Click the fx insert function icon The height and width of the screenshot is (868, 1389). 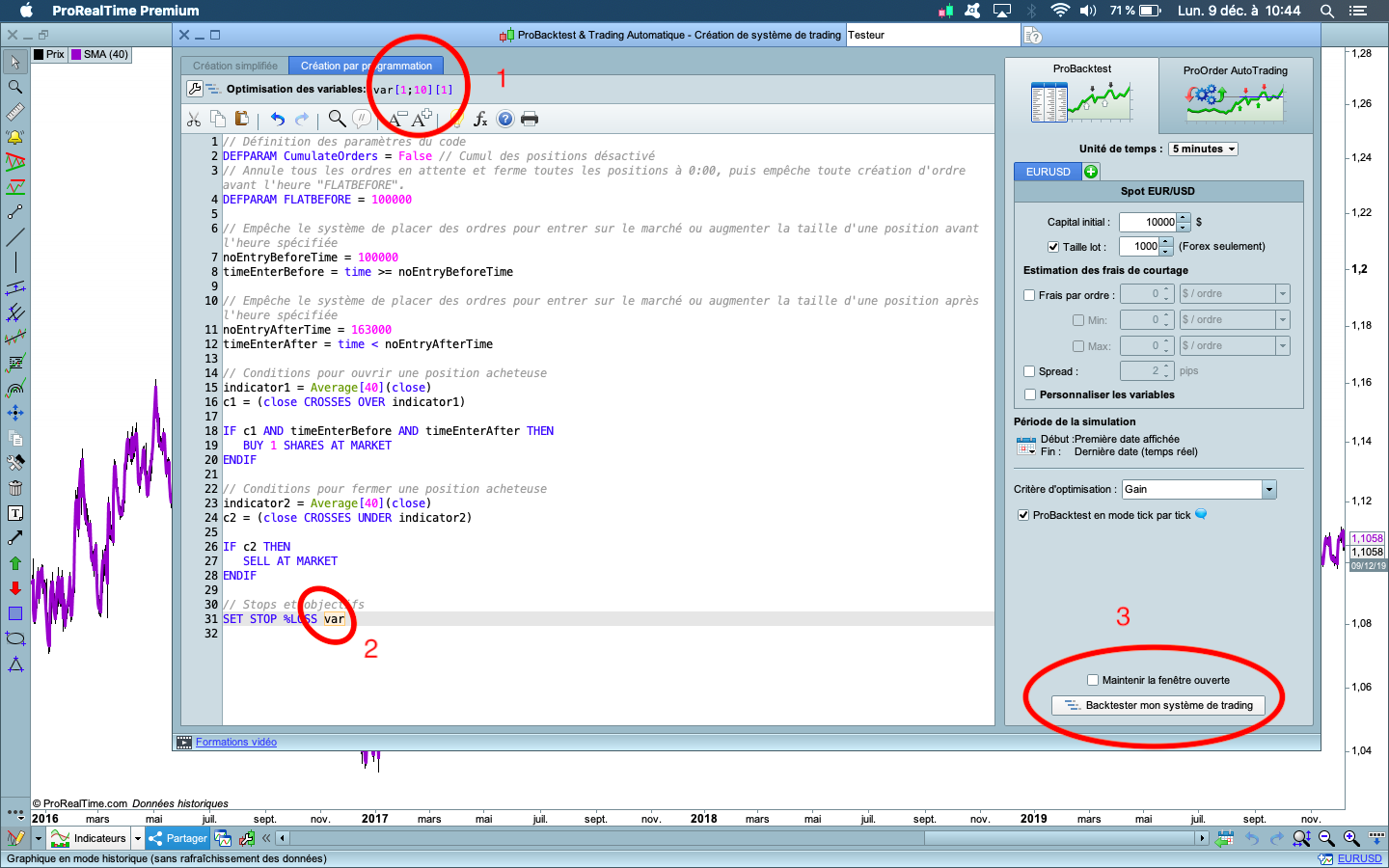479,120
